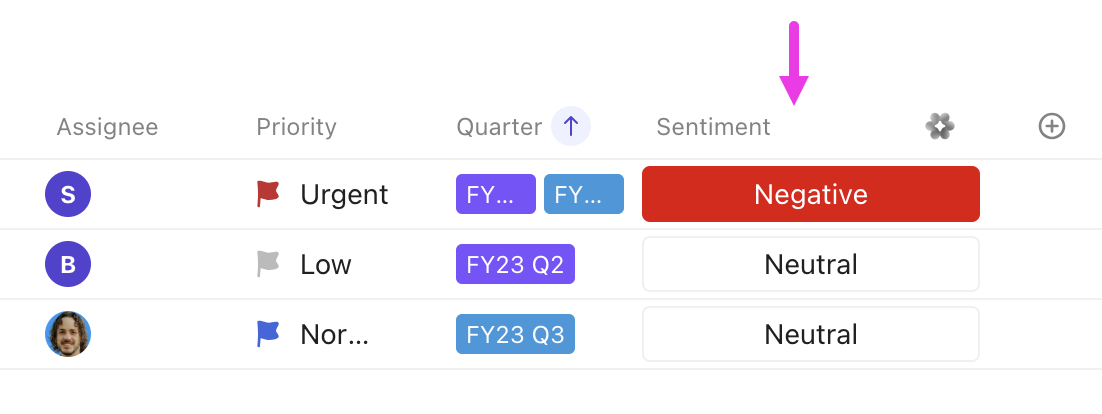This screenshot has height=414, width=1102.
Task: Select the purple FY23 Q2 tag
Action: point(515,264)
